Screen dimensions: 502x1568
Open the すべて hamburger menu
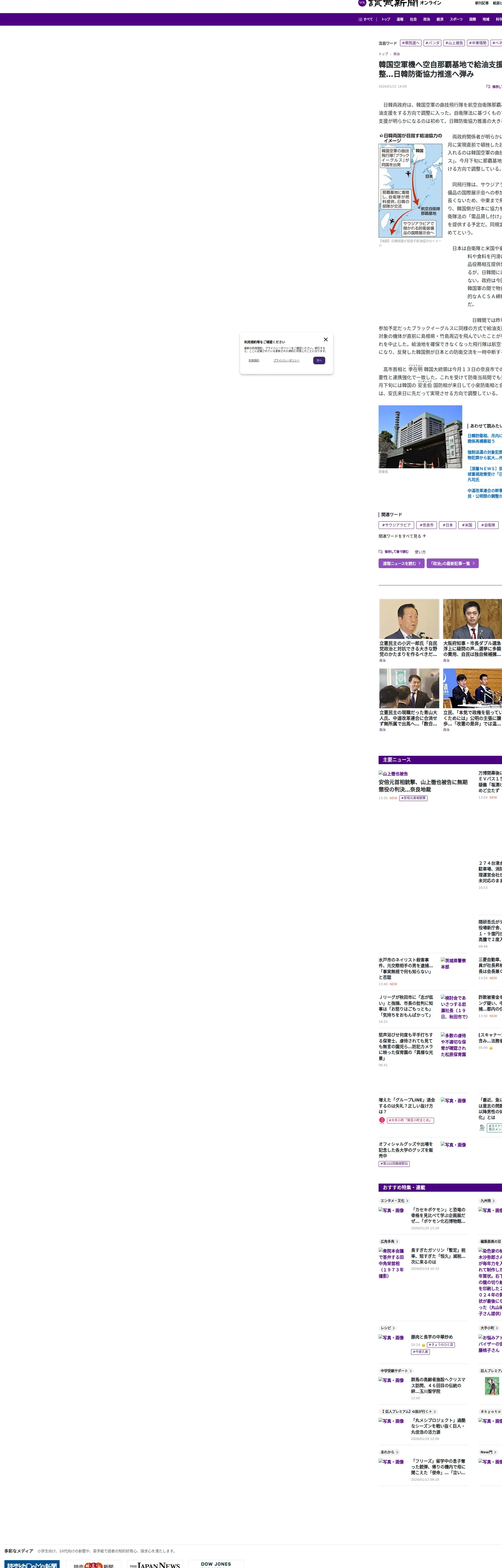pyautogui.click(x=366, y=20)
